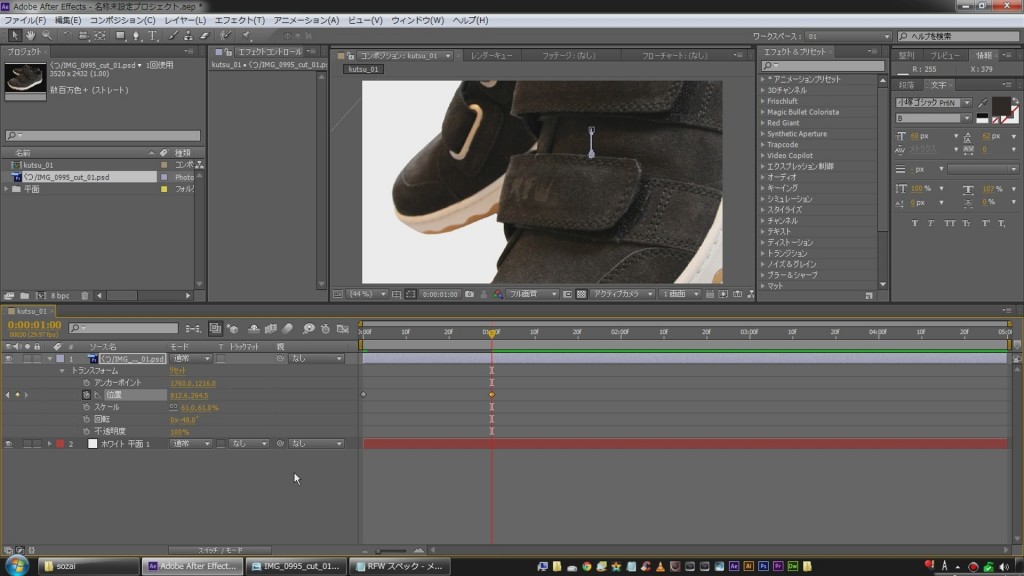Toggle the 位置 stopwatch keyframing
Screen dimensions: 1024x576
[x=86, y=395]
